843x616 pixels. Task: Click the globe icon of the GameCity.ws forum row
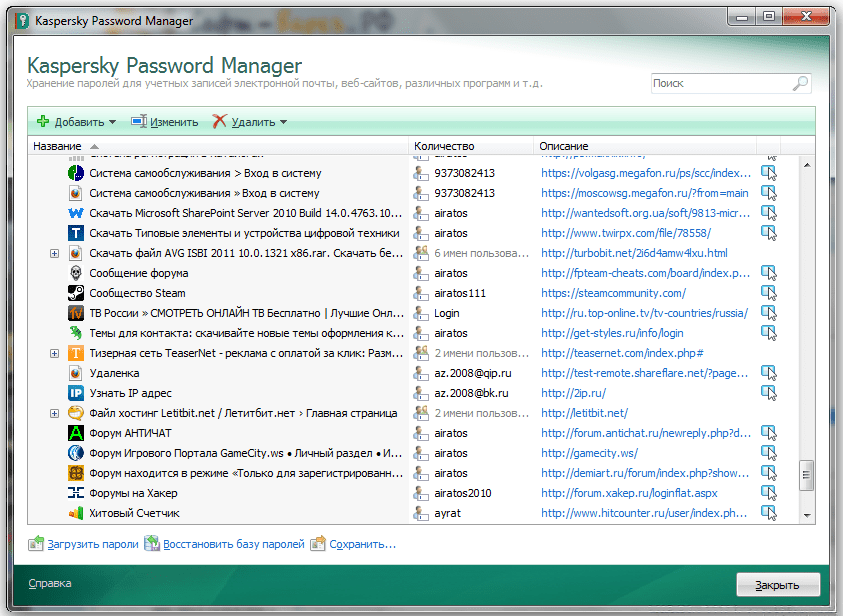(76, 453)
